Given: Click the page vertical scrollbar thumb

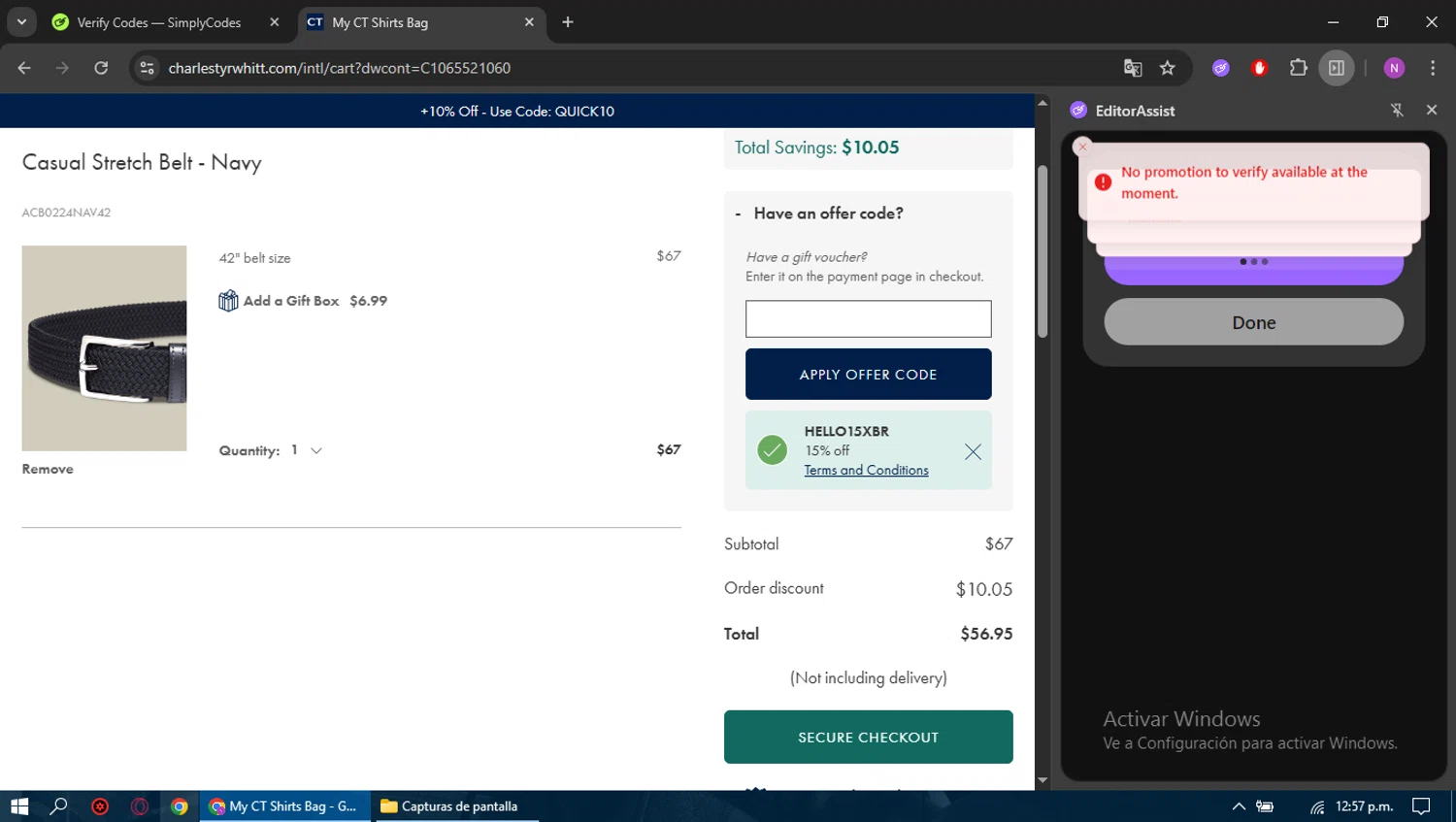Looking at the screenshot, I should tap(1042, 251).
